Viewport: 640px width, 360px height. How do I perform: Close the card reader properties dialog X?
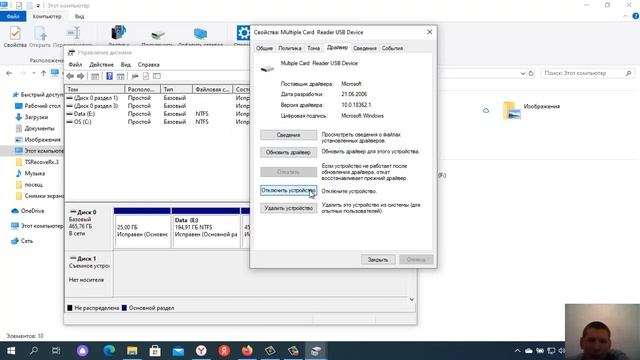tap(429, 32)
